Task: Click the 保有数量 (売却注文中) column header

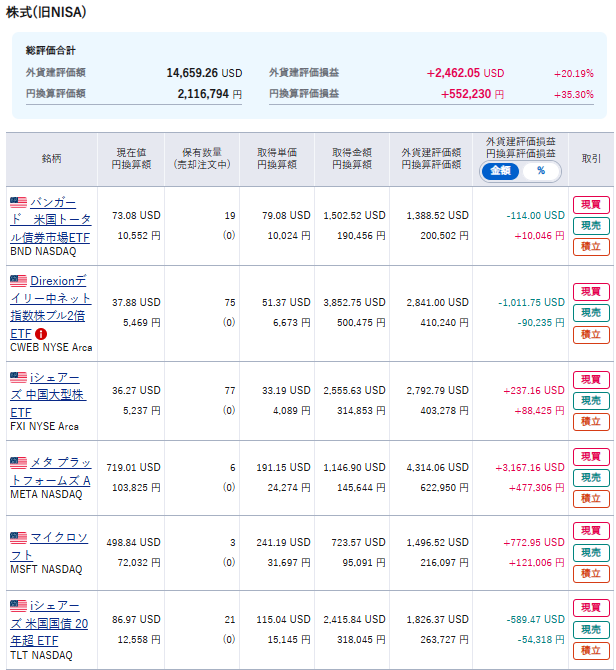Action: tap(202, 159)
